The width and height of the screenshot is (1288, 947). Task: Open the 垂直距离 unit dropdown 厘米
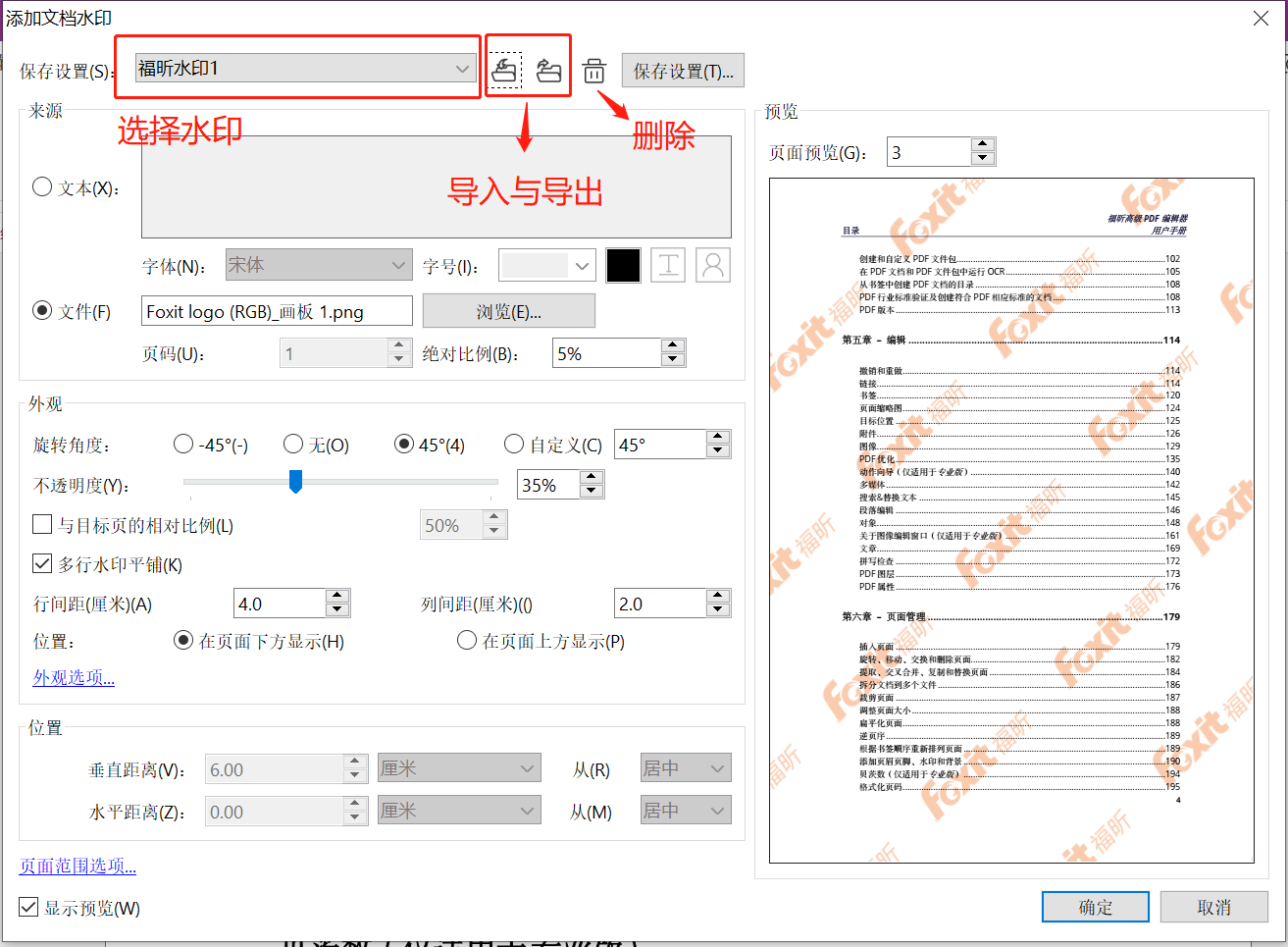tap(459, 768)
